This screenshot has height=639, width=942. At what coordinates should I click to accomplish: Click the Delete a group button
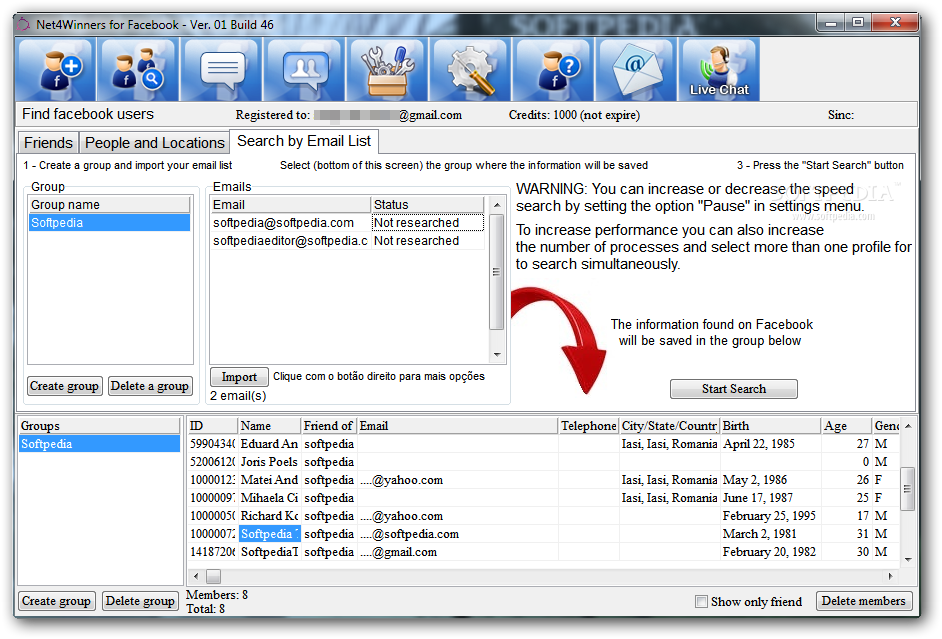150,386
